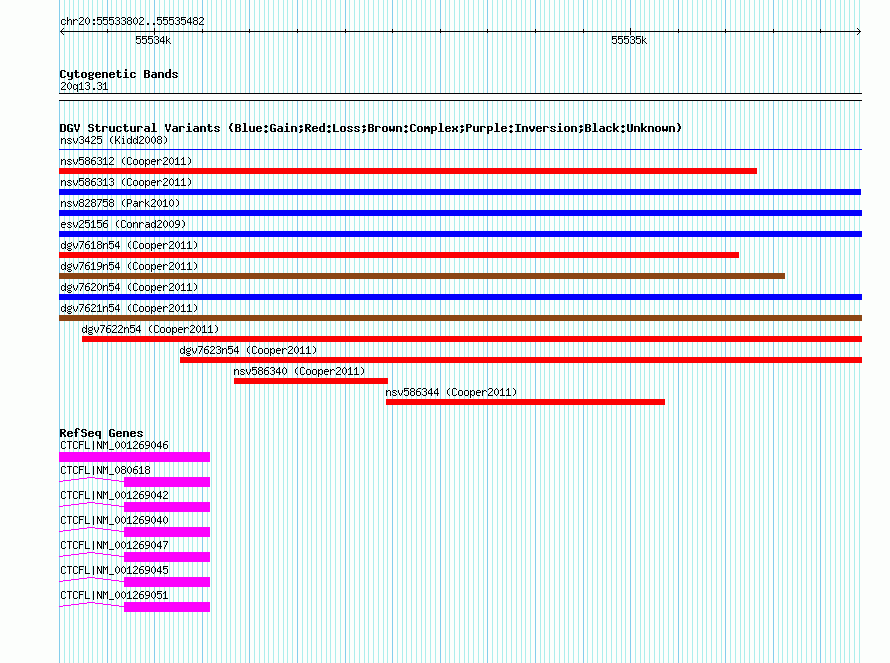Click the NM_001269051 intron connector line
The width and height of the screenshot is (890, 663).
[x=91, y=604]
